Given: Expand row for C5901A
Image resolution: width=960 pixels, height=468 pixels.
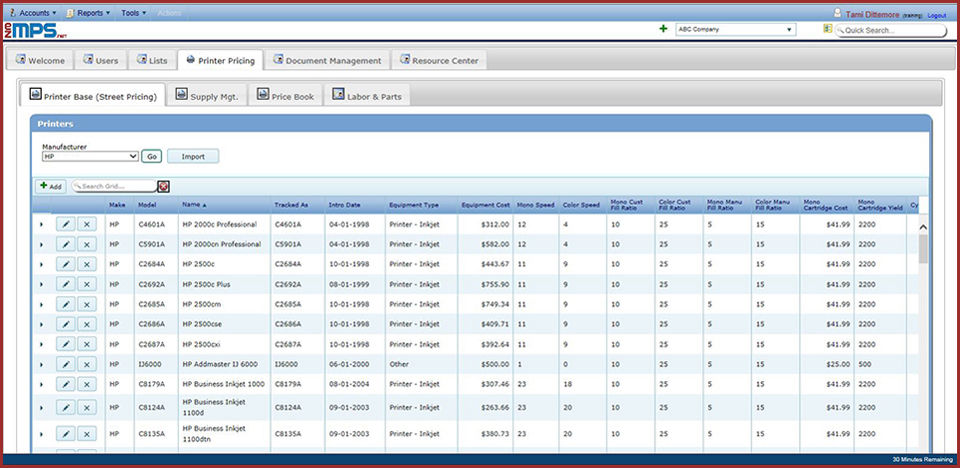Looking at the screenshot, I should click(x=41, y=244).
